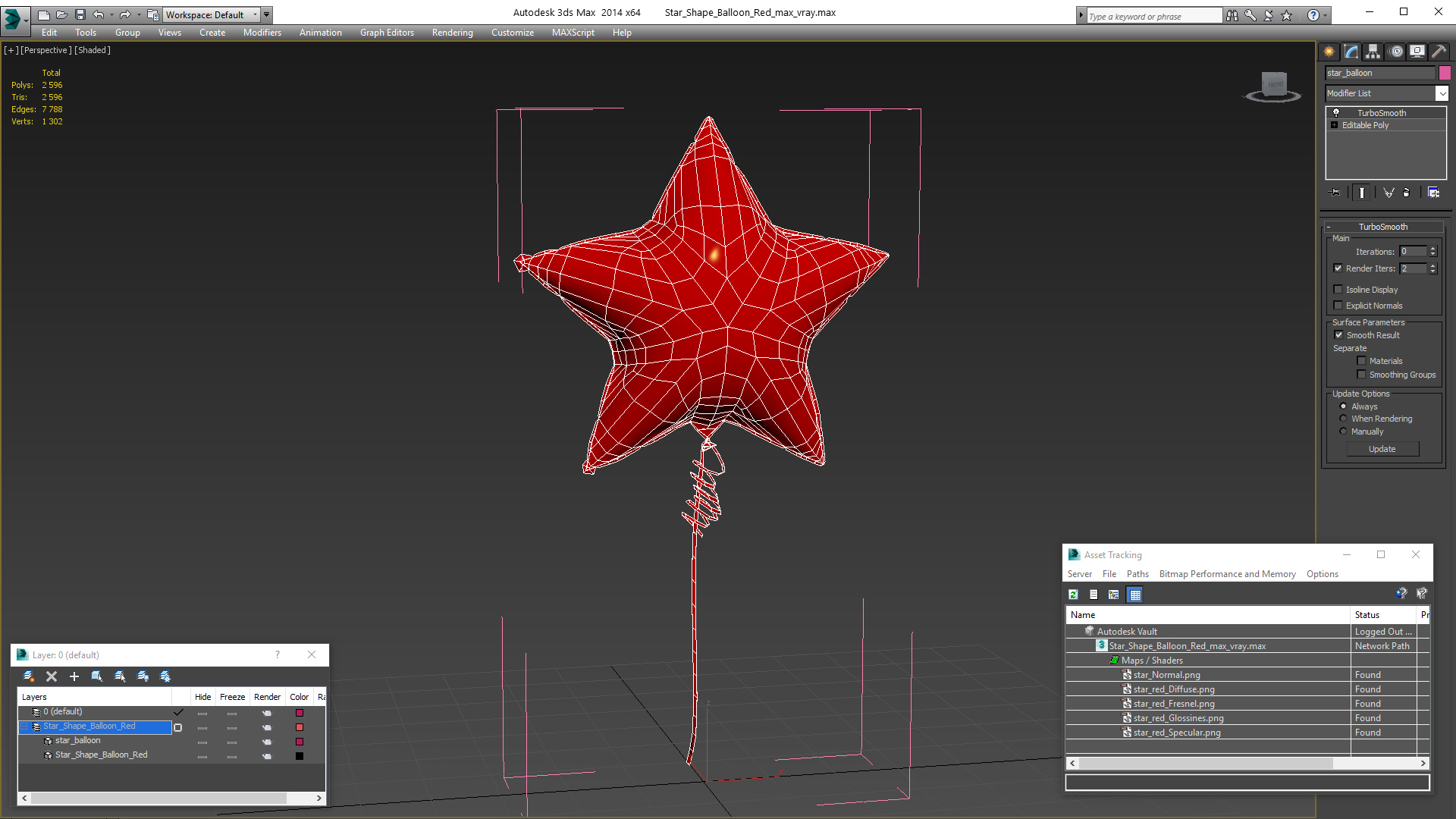Click the Perspective viewport label

tap(46, 50)
